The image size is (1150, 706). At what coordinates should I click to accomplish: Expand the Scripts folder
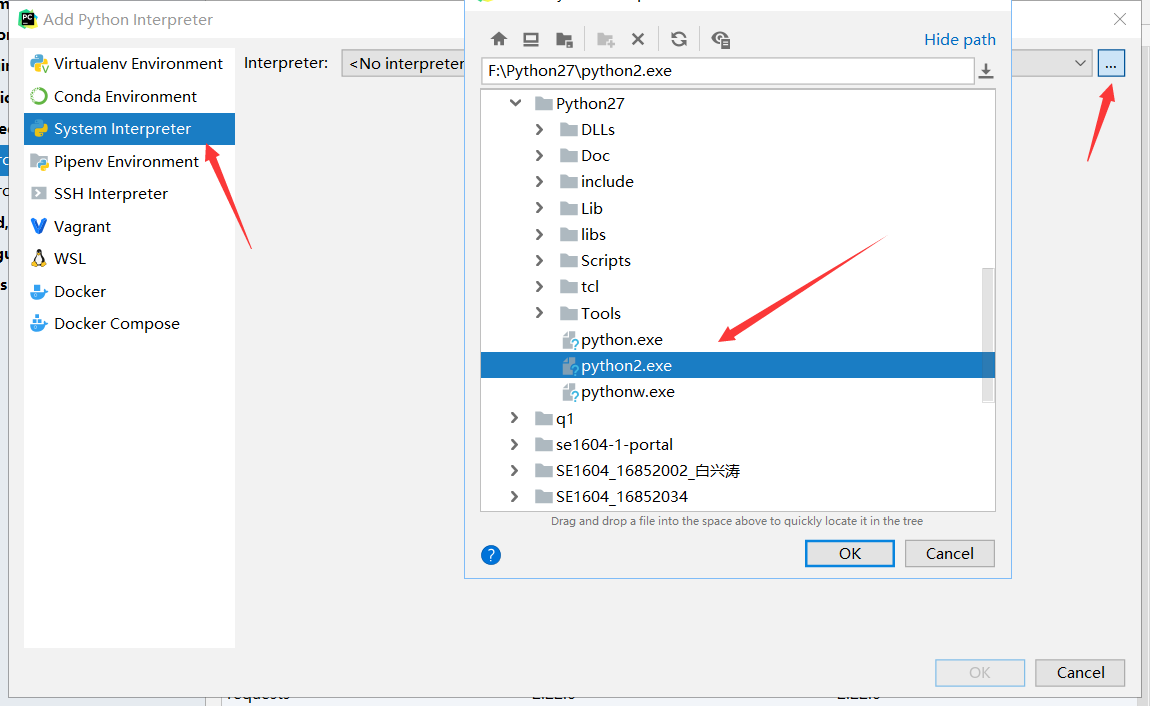click(x=539, y=260)
